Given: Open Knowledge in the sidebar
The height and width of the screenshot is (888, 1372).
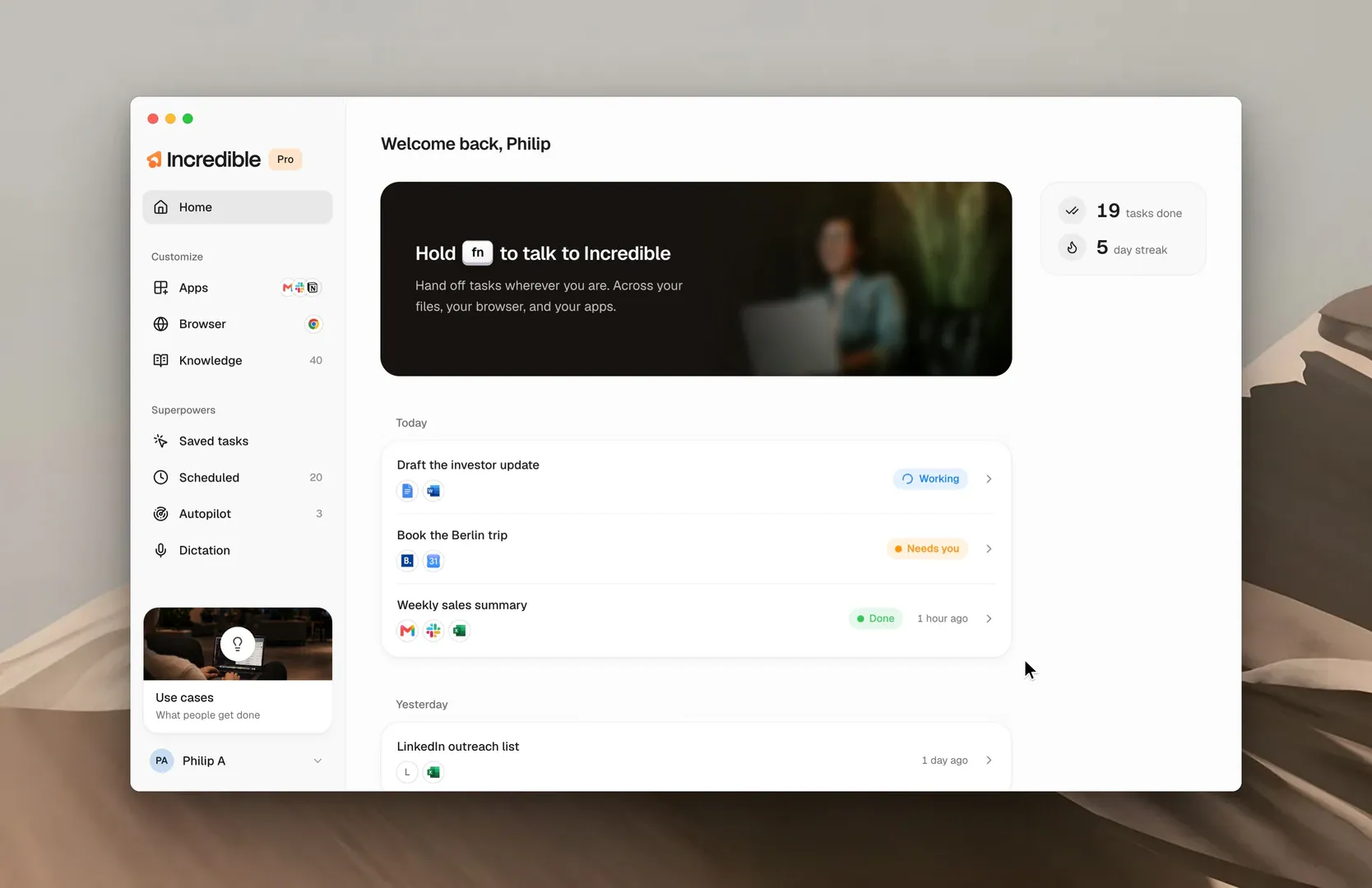Looking at the screenshot, I should pyautogui.click(x=238, y=360).
